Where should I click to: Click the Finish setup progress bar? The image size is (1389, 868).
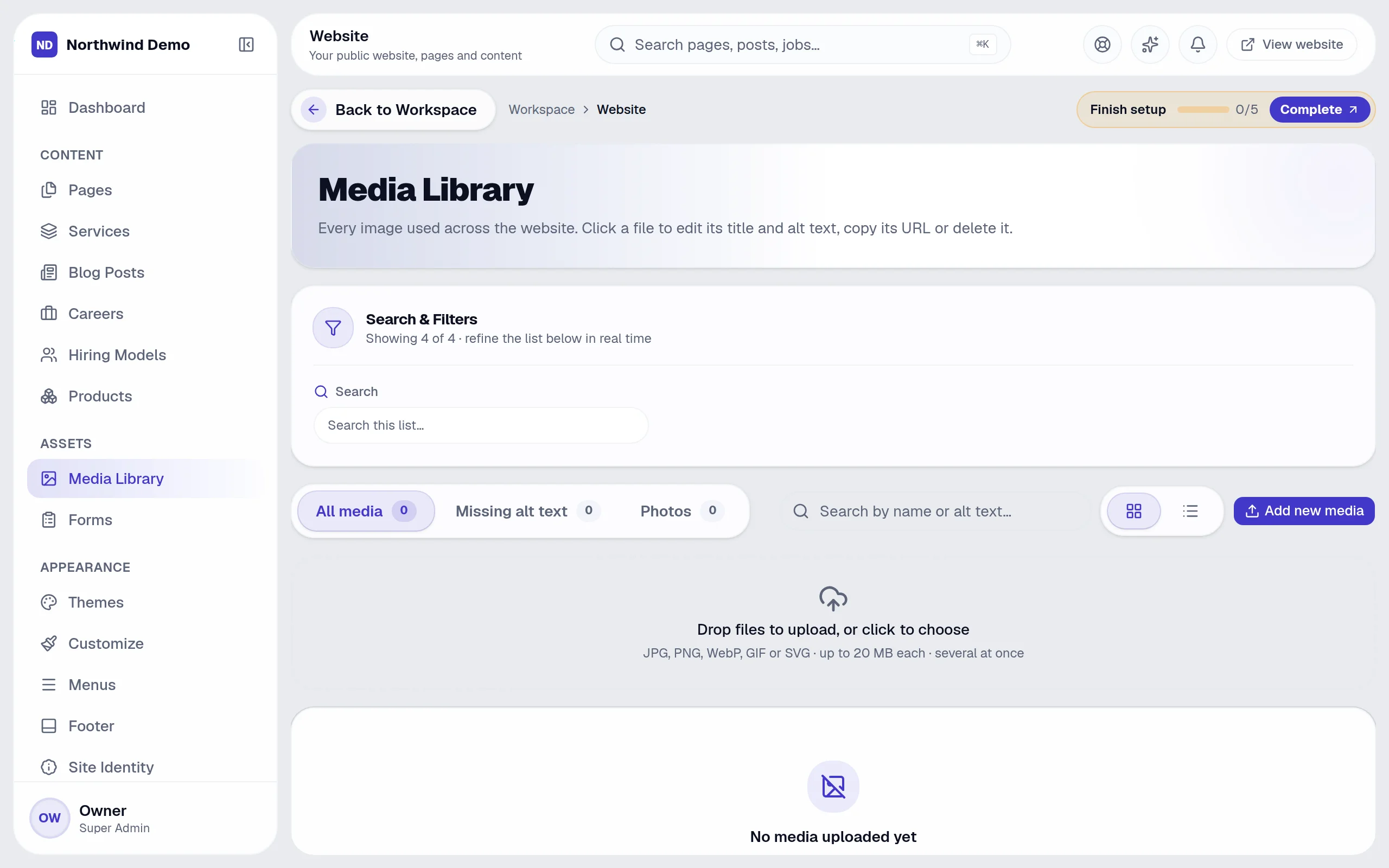point(1202,109)
